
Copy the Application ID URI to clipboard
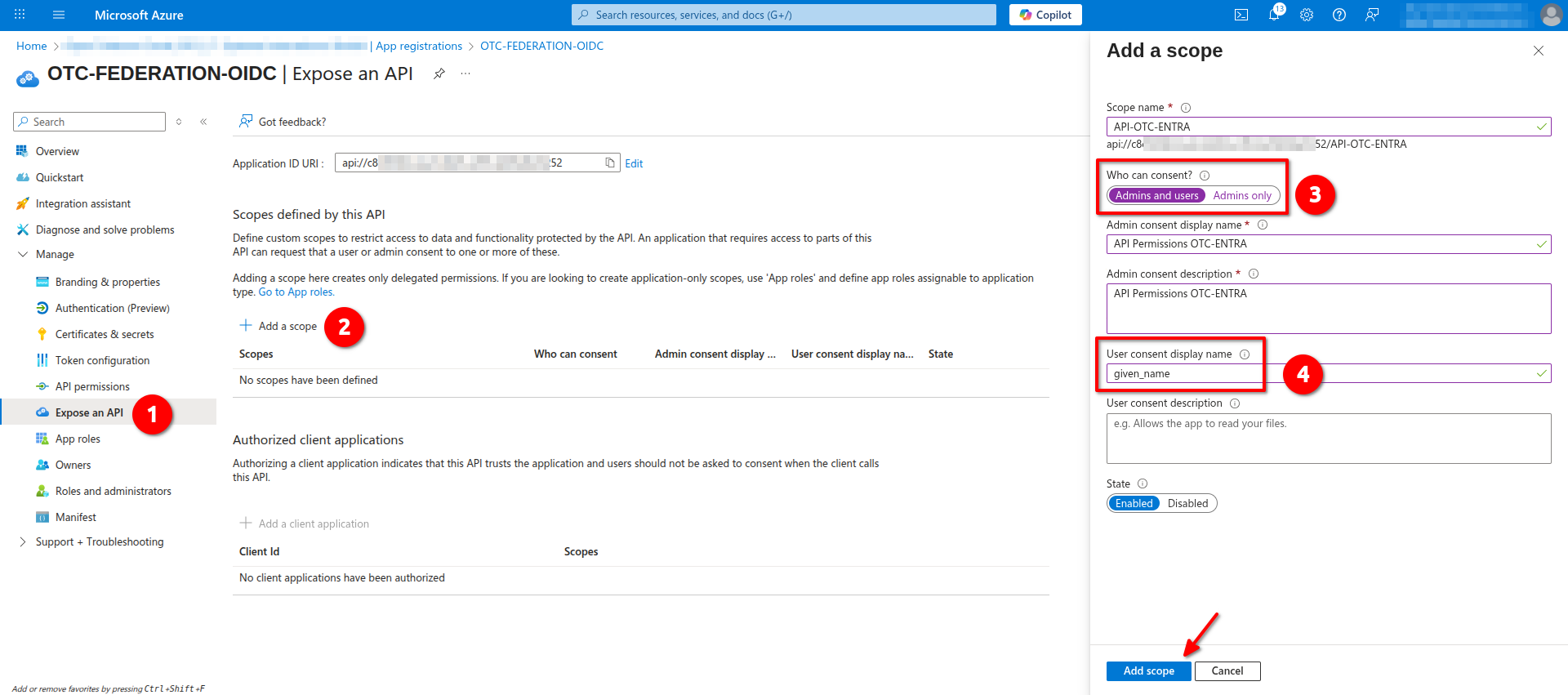pyautogui.click(x=609, y=163)
